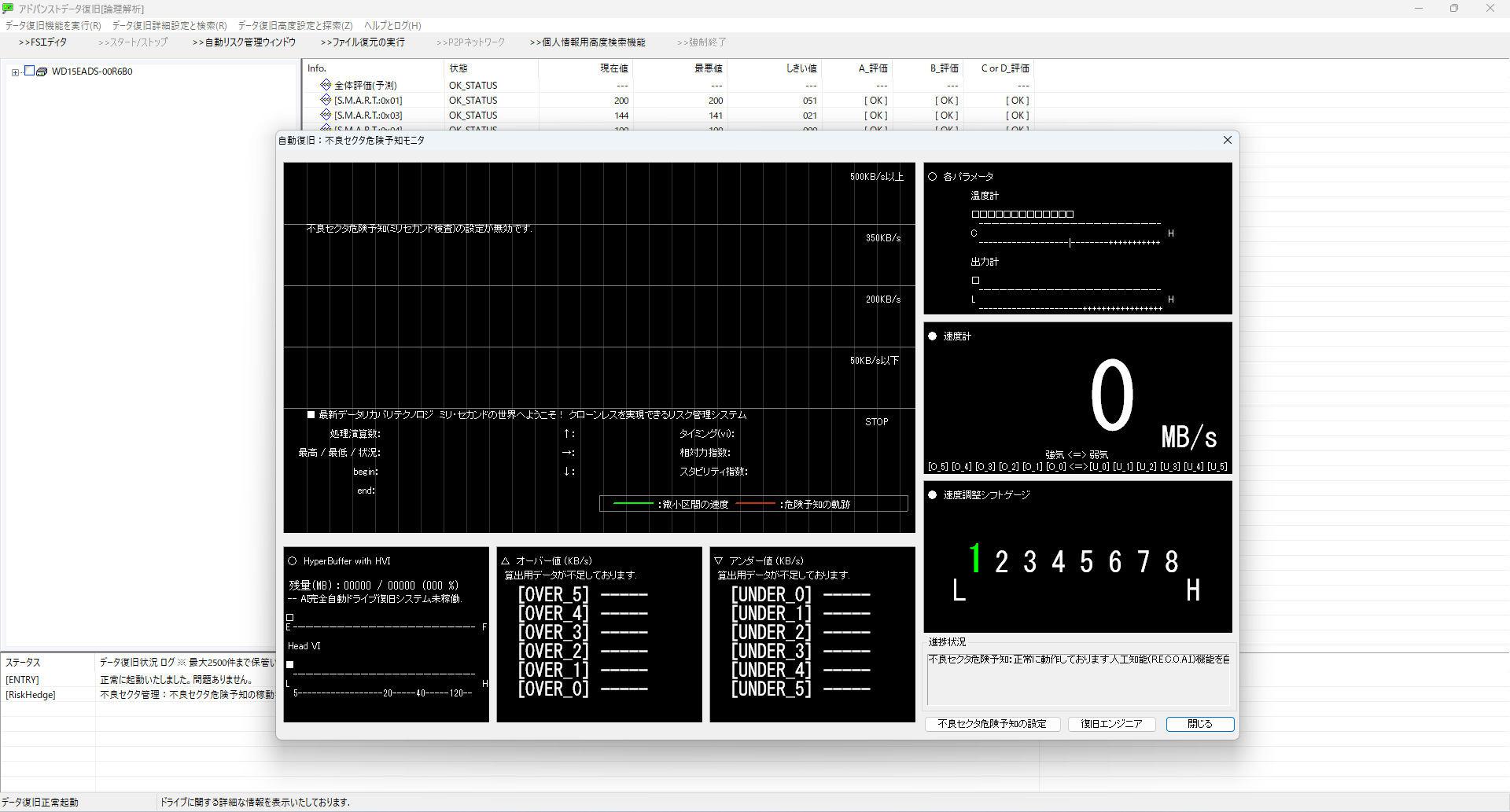
Task: Select the 速度調整シフトゲージ radio indicator
Action: pos(933,495)
